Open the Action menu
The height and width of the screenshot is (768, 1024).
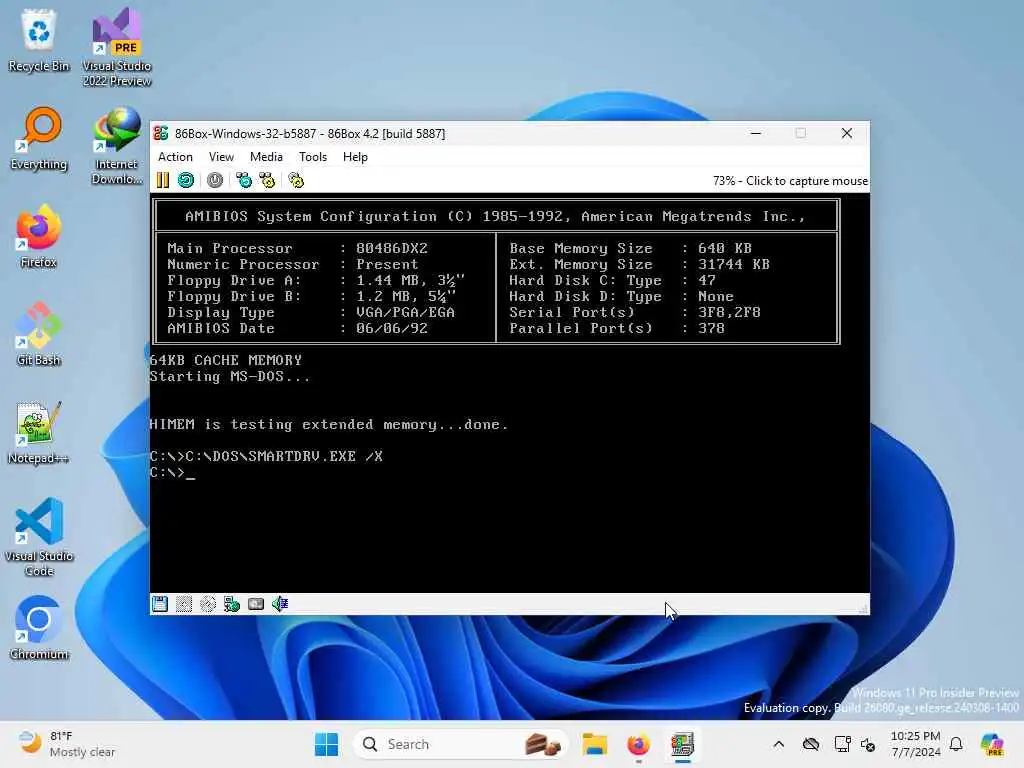tap(175, 157)
